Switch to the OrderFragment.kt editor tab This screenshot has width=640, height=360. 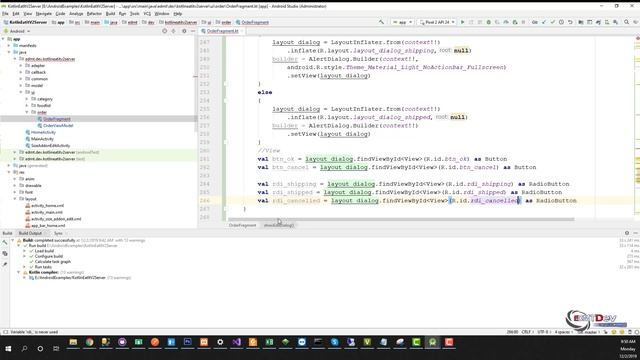click(222, 31)
